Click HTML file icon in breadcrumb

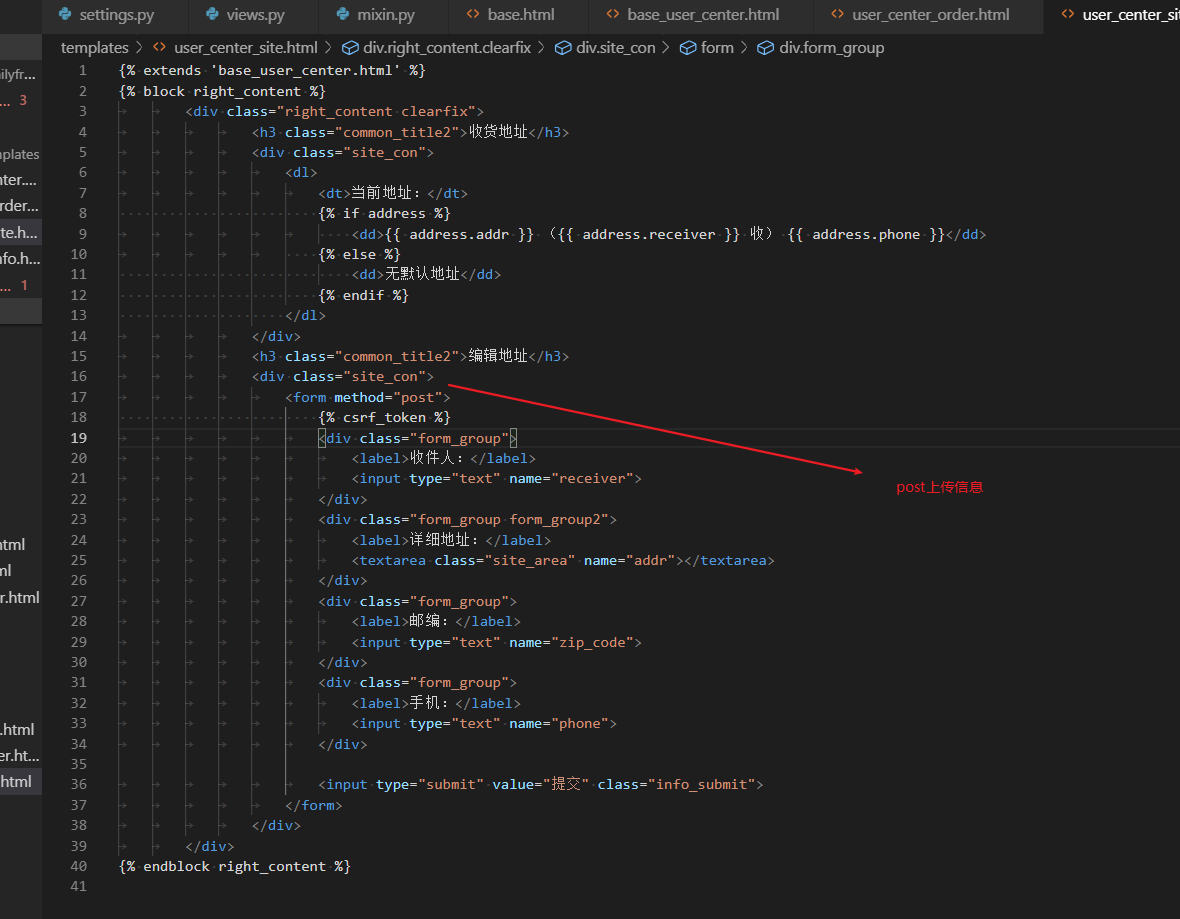coord(160,47)
